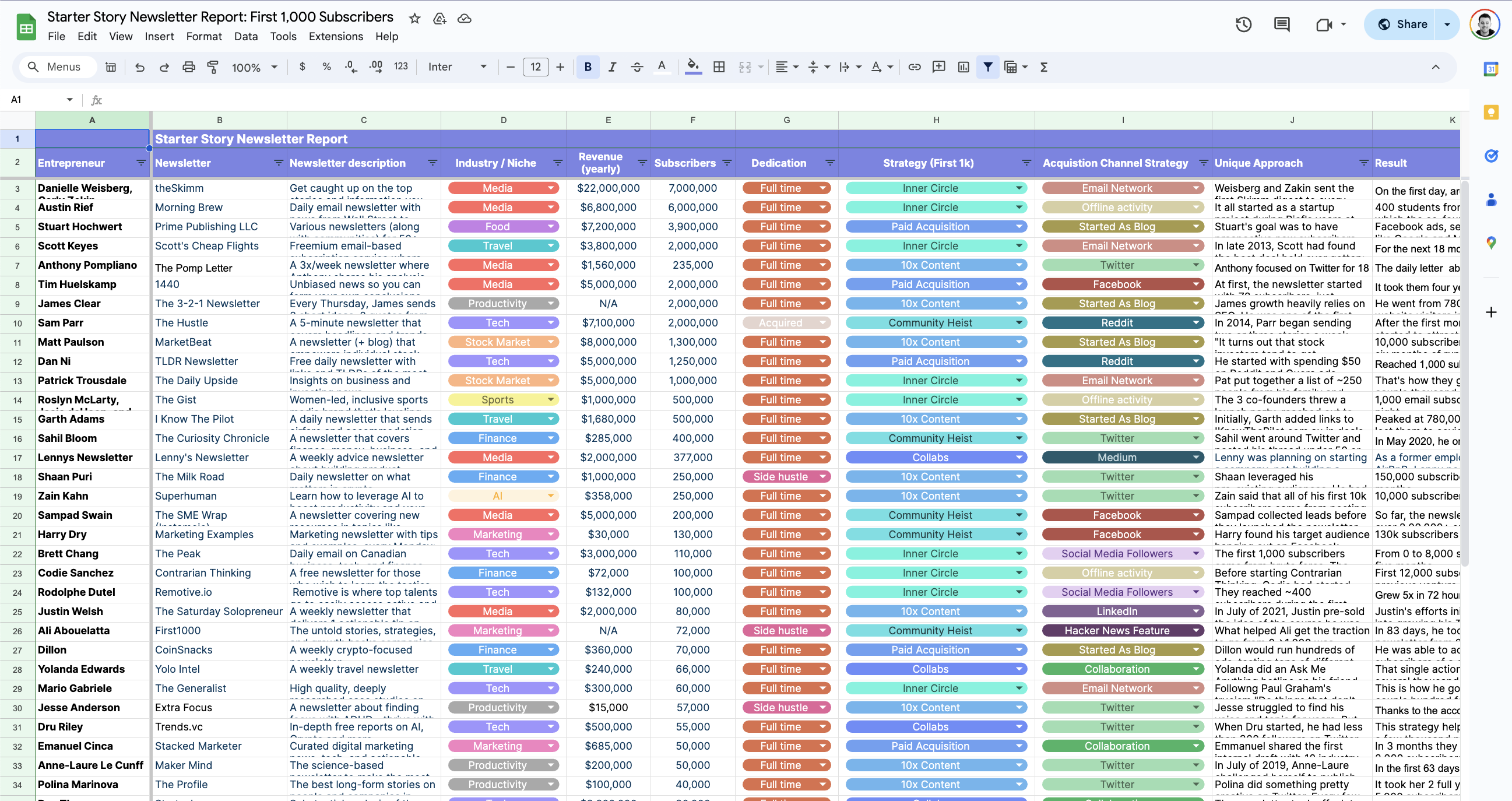Open the zoom 100% dropdown
This screenshot has height=801, width=1512.
point(255,67)
